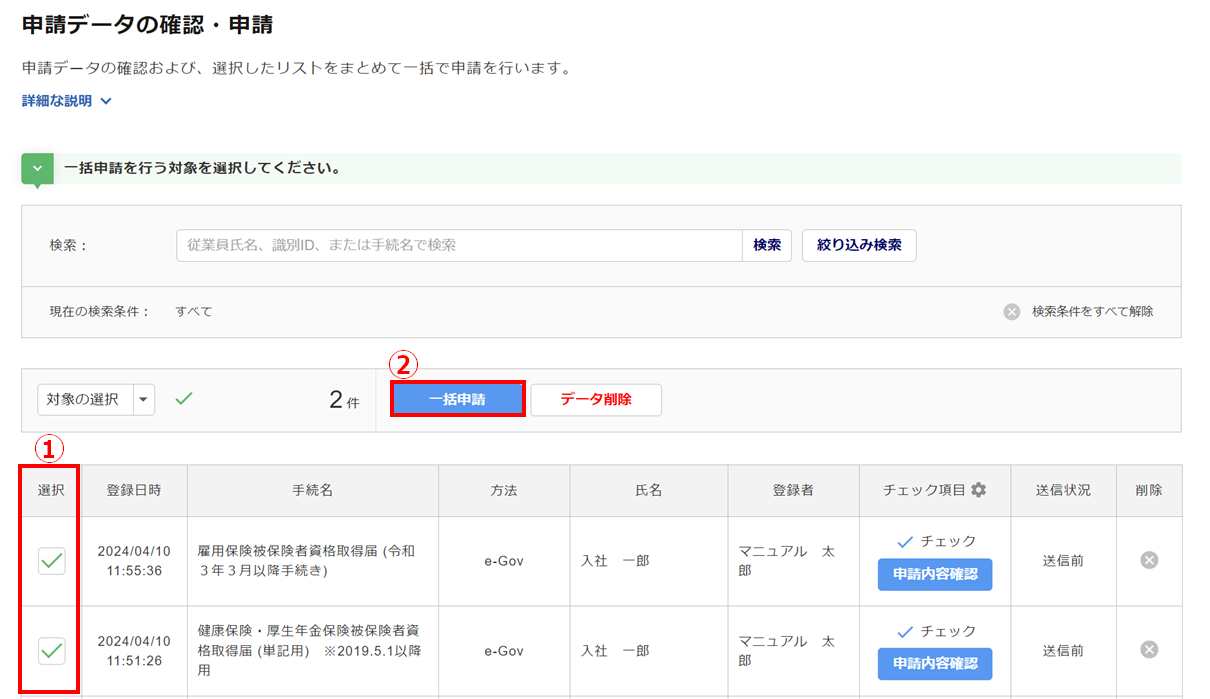The width and height of the screenshot is (1210, 699).
Task: Click the 登録者 column header
Action: [x=793, y=490]
